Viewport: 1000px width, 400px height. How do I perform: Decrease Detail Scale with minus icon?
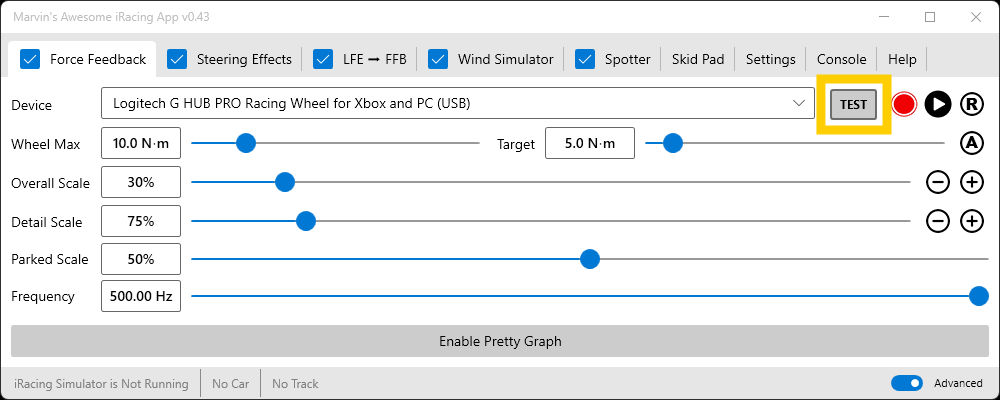(938, 221)
